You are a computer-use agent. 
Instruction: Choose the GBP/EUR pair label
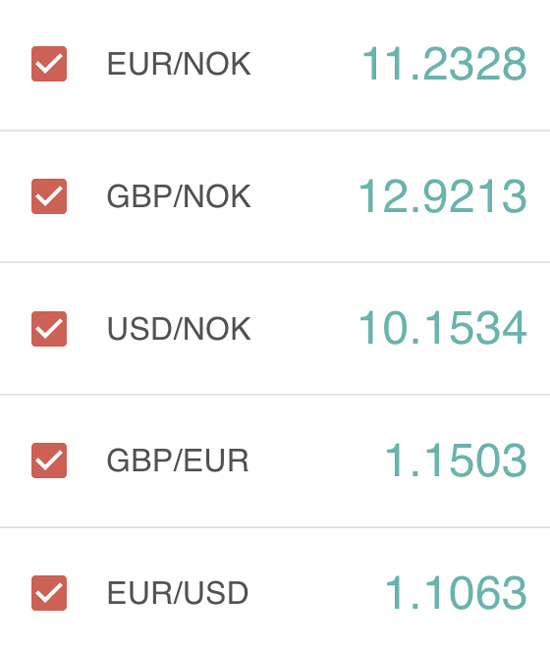pos(177,461)
